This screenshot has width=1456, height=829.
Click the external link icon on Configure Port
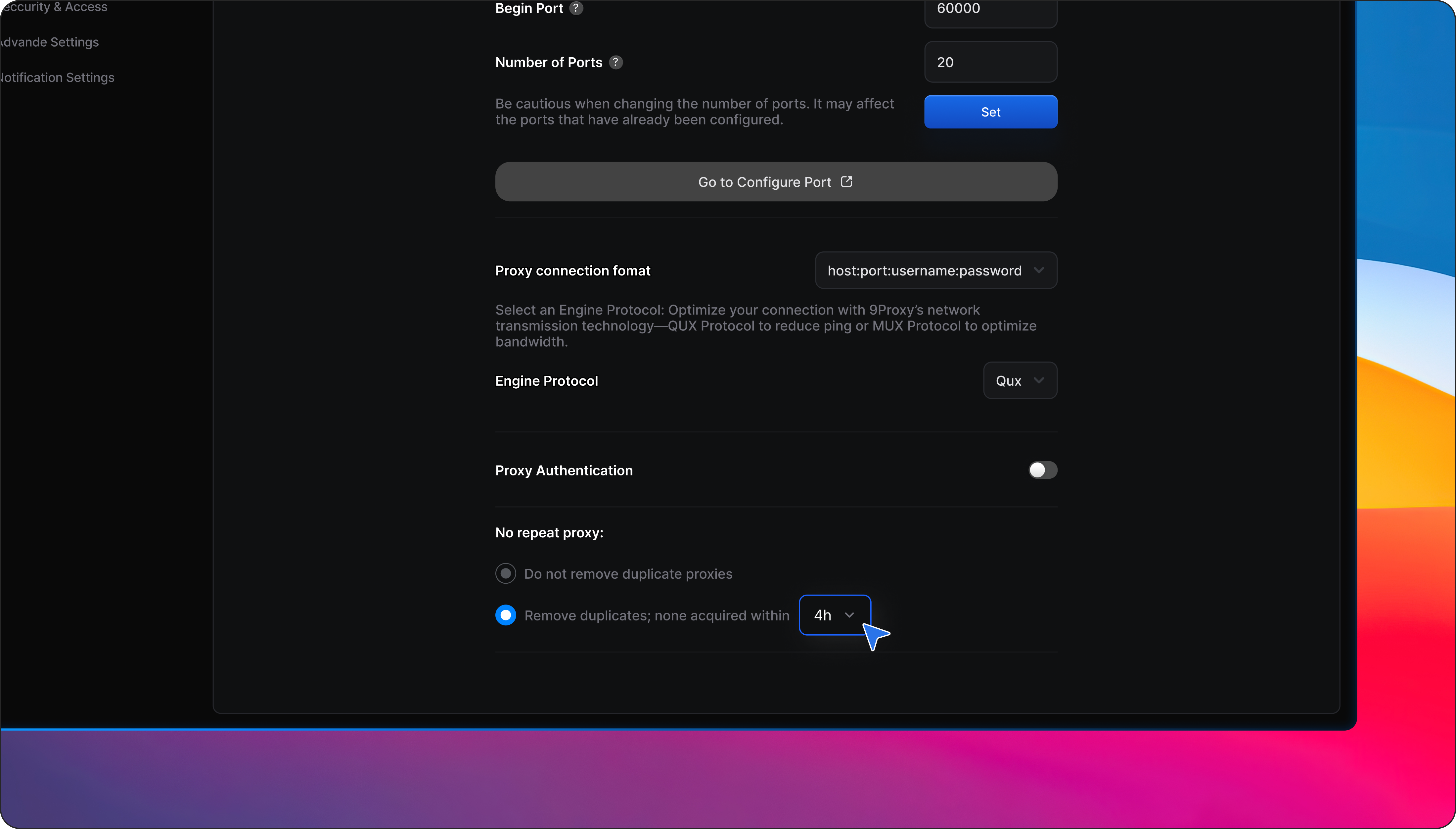click(846, 182)
